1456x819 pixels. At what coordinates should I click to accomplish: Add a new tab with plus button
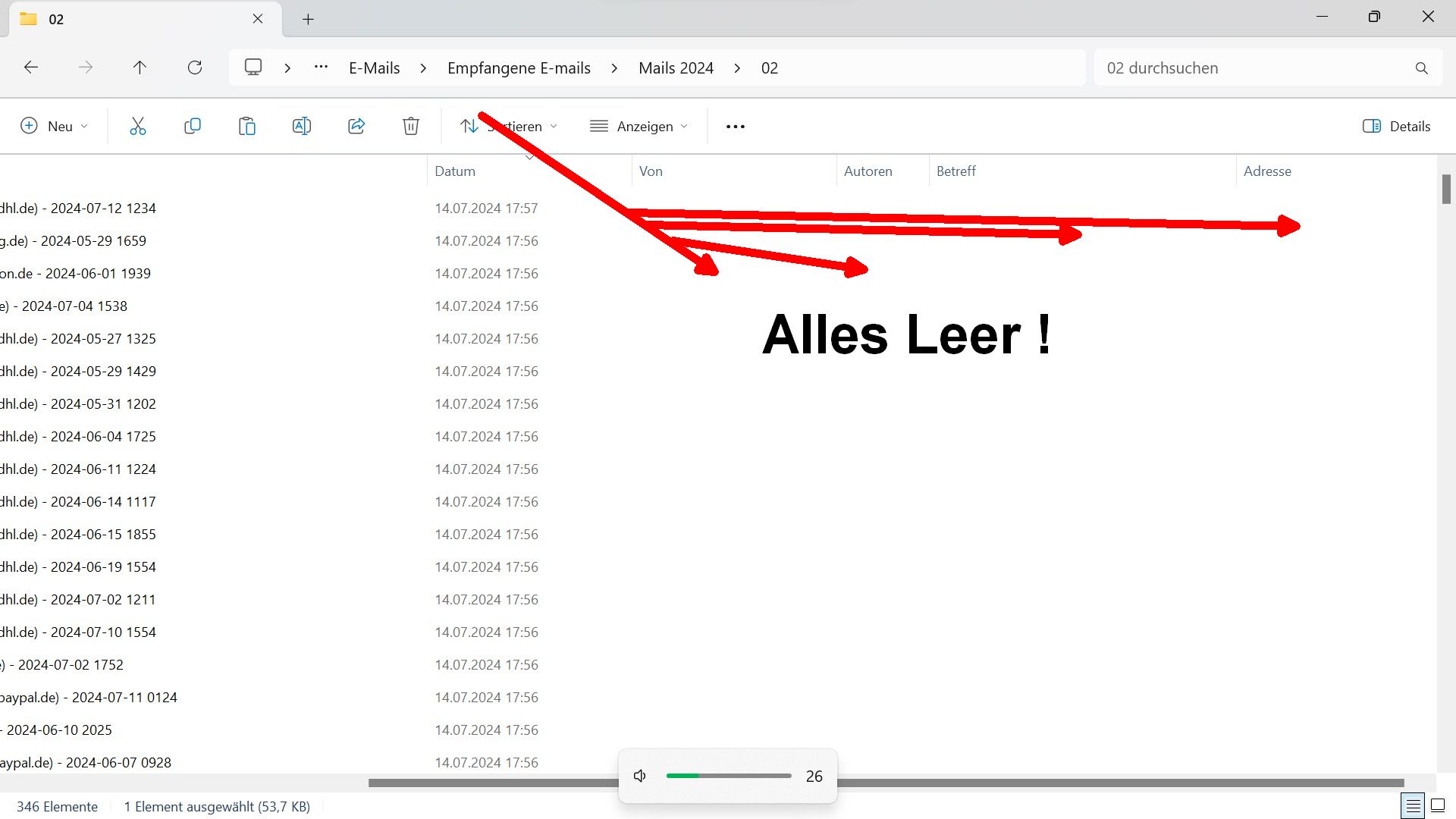(308, 20)
